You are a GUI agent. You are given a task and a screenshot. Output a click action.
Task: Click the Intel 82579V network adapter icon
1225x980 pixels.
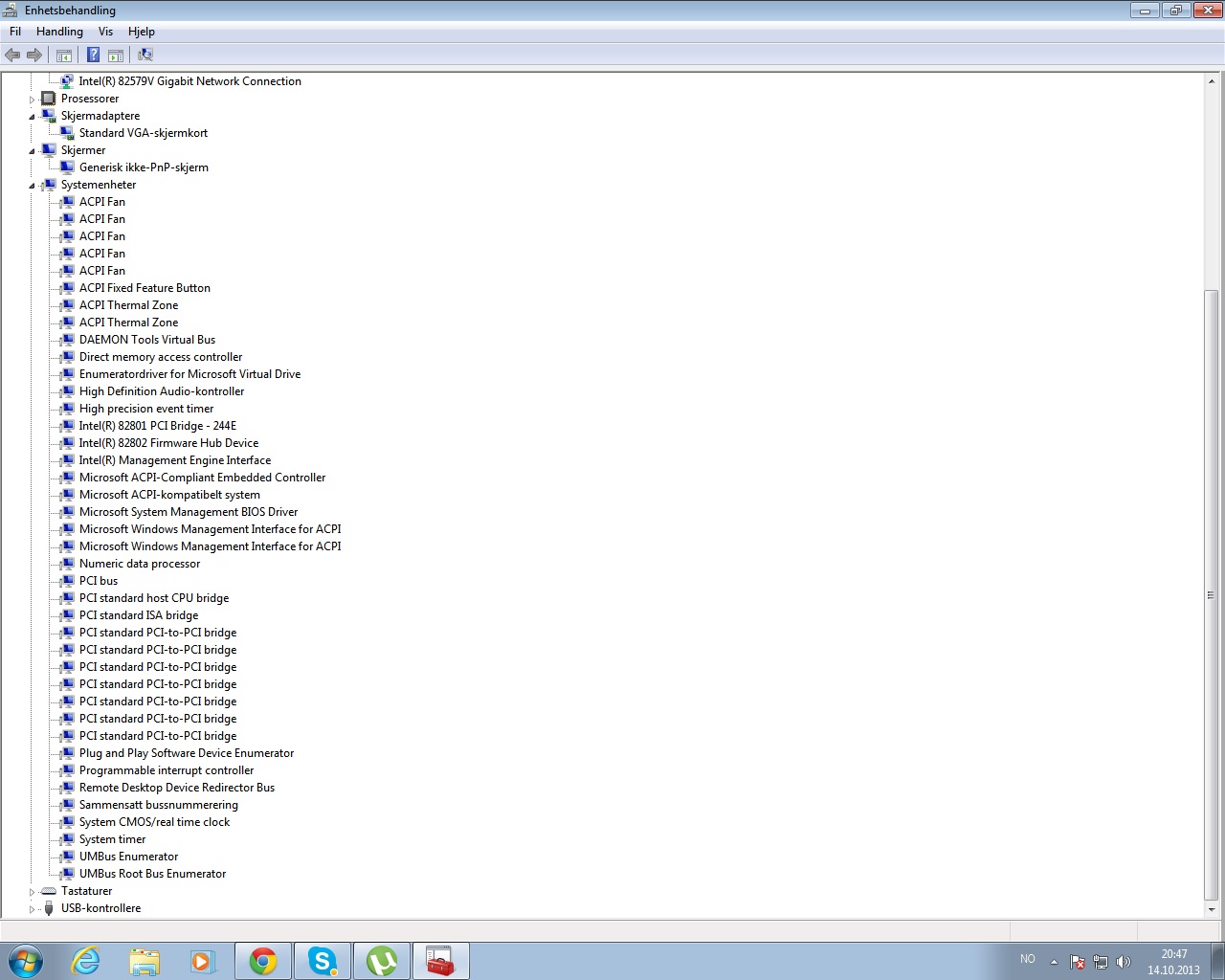(67, 81)
